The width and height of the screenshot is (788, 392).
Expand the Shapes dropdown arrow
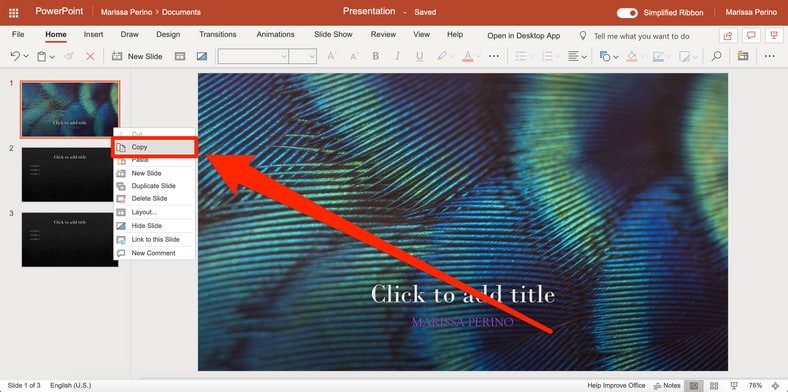point(616,57)
